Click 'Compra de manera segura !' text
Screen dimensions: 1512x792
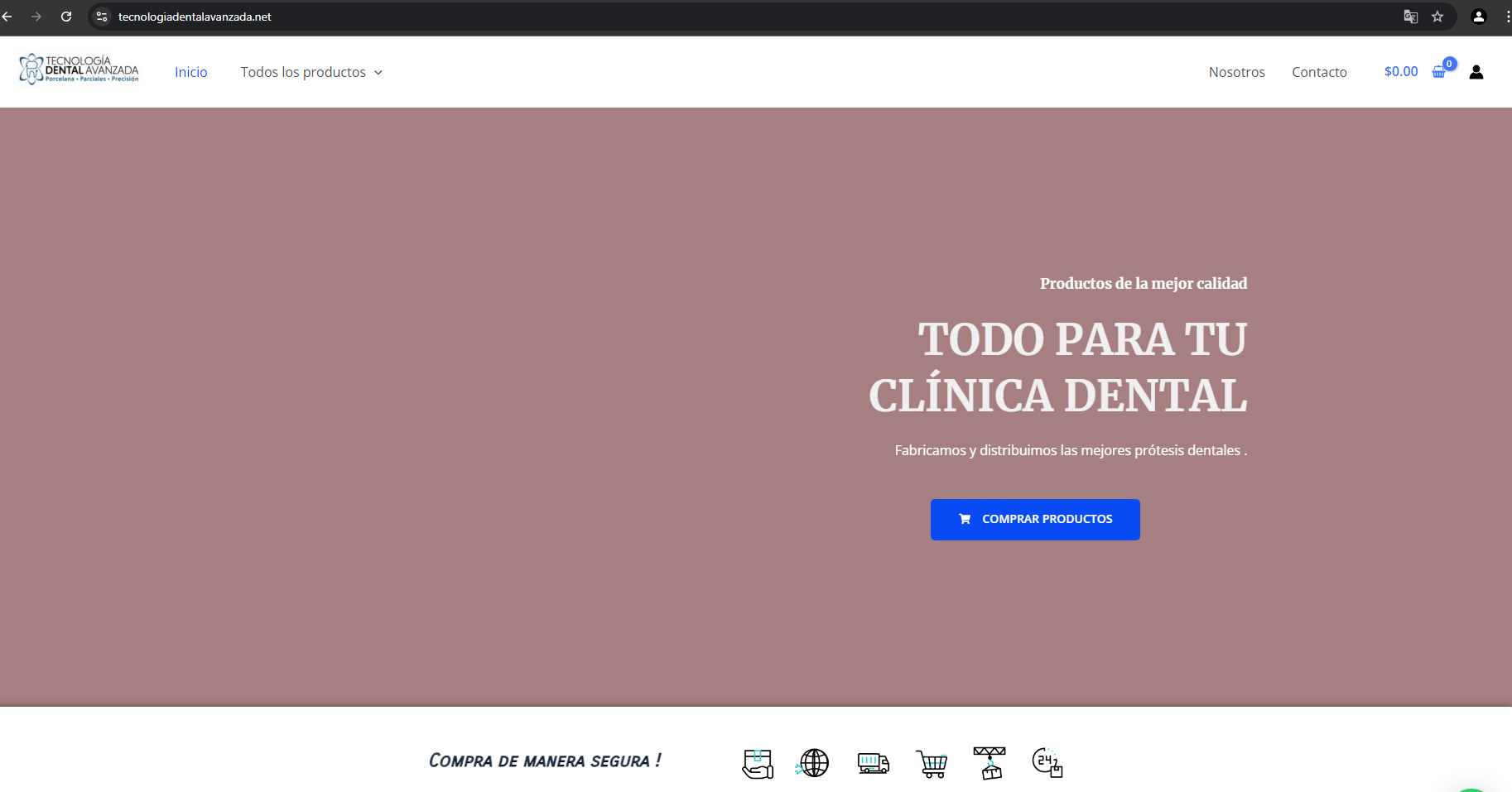pos(545,761)
